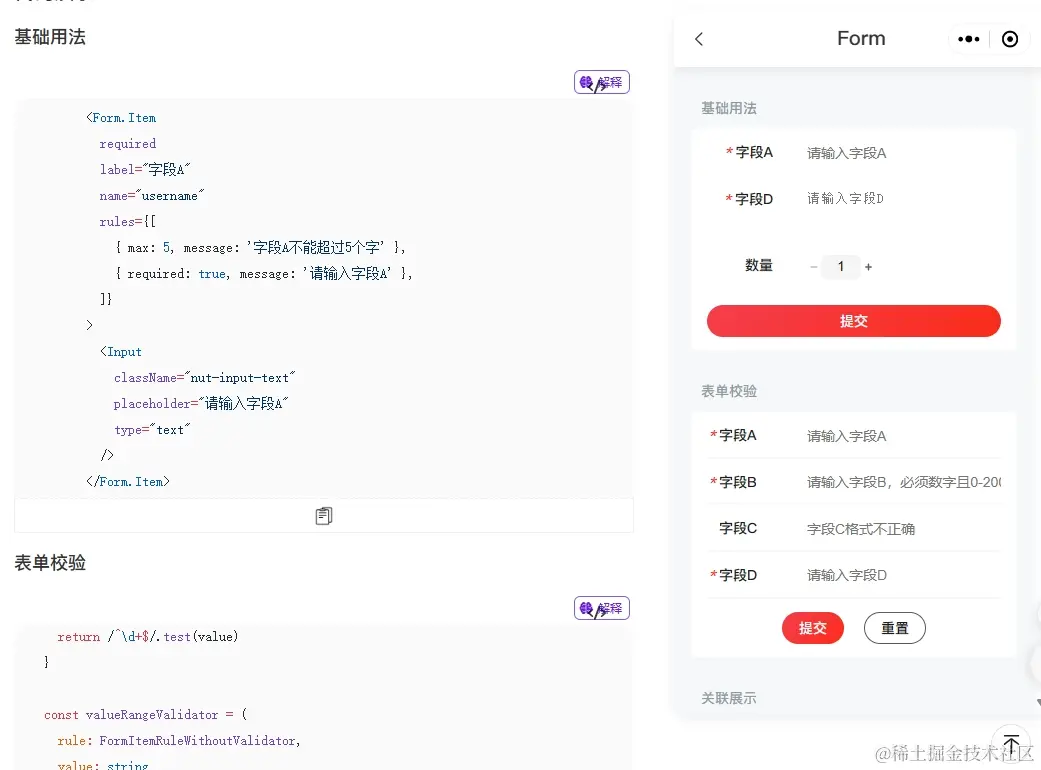Click the small red 提交 button in 表单校验

coord(813,628)
